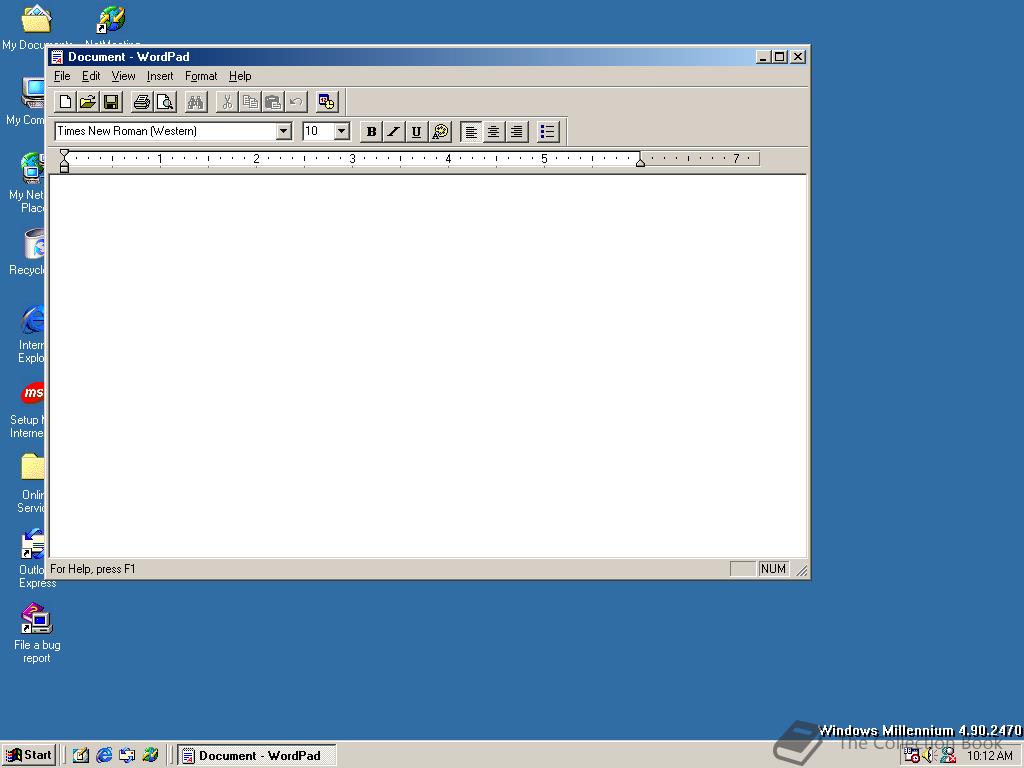Toggle Bullets list style

548,132
